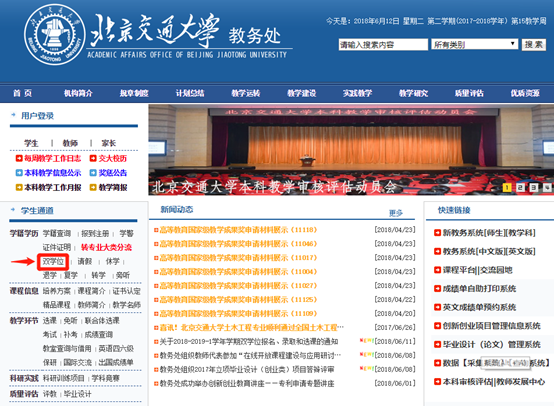Viewport: 554px width, 406px height.
Task: Click the 搜索 search button
Action: point(534,45)
